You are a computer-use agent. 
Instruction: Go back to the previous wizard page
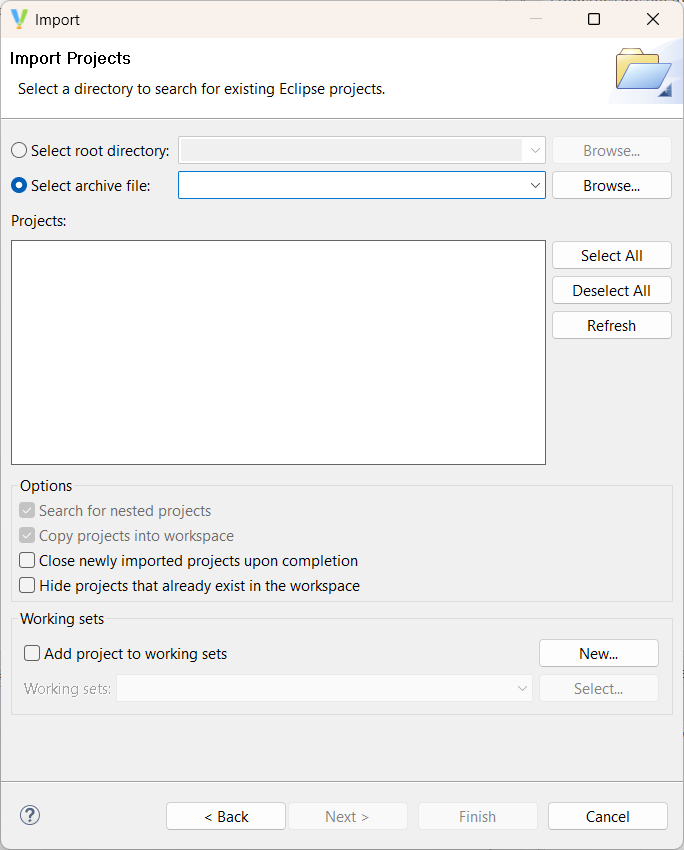click(225, 816)
